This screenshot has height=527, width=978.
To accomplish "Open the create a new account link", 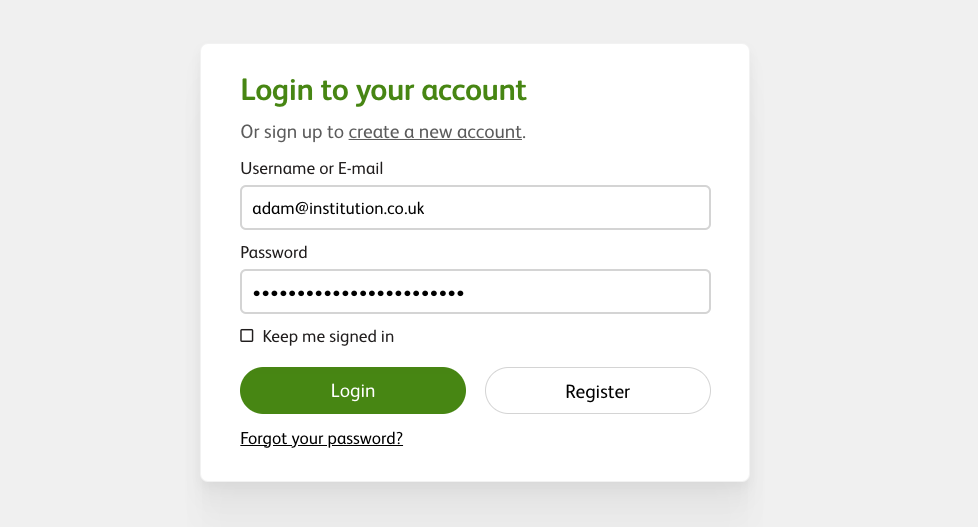I will (435, 132).
